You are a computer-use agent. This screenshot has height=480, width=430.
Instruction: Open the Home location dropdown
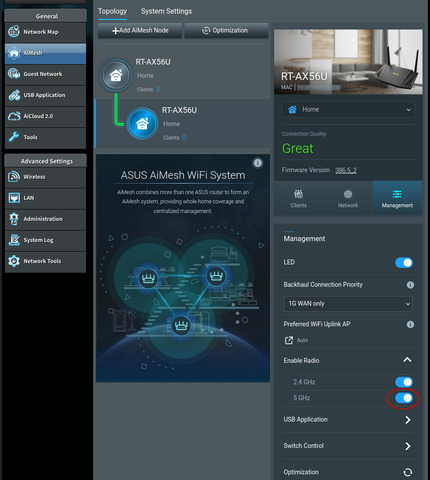[x=348, y=110]
